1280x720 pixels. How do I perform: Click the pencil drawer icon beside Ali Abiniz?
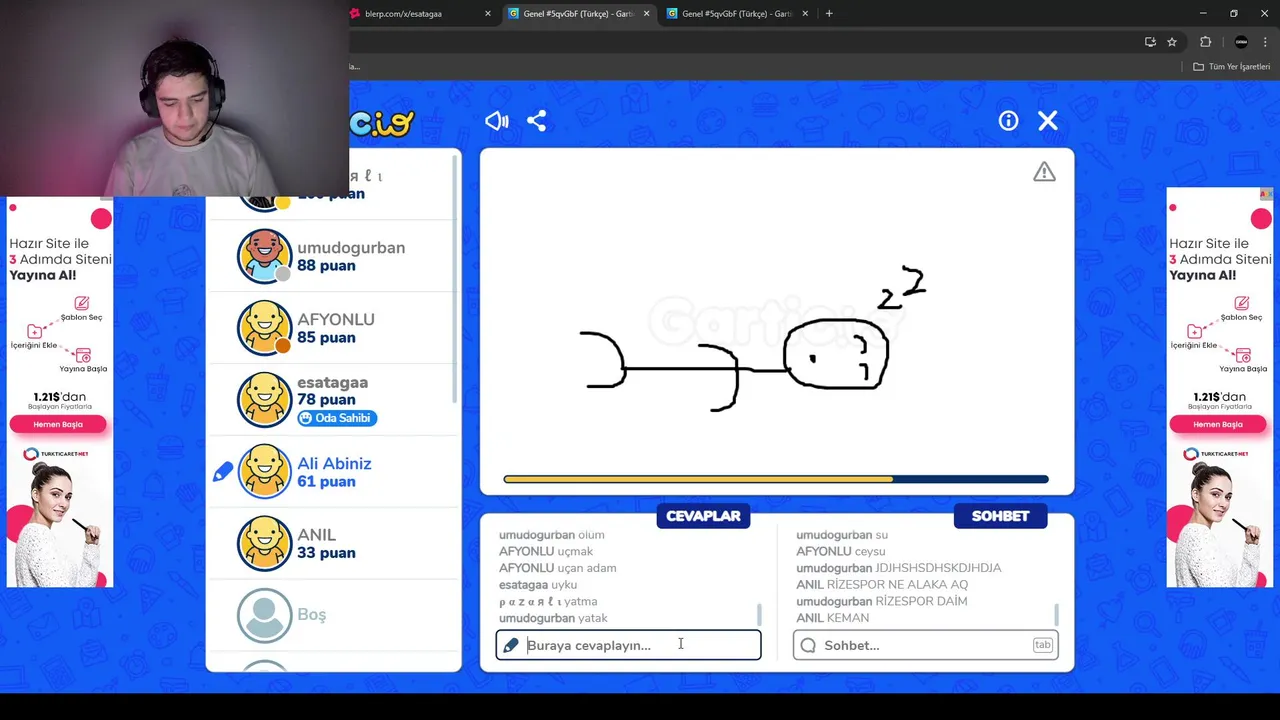222,472
